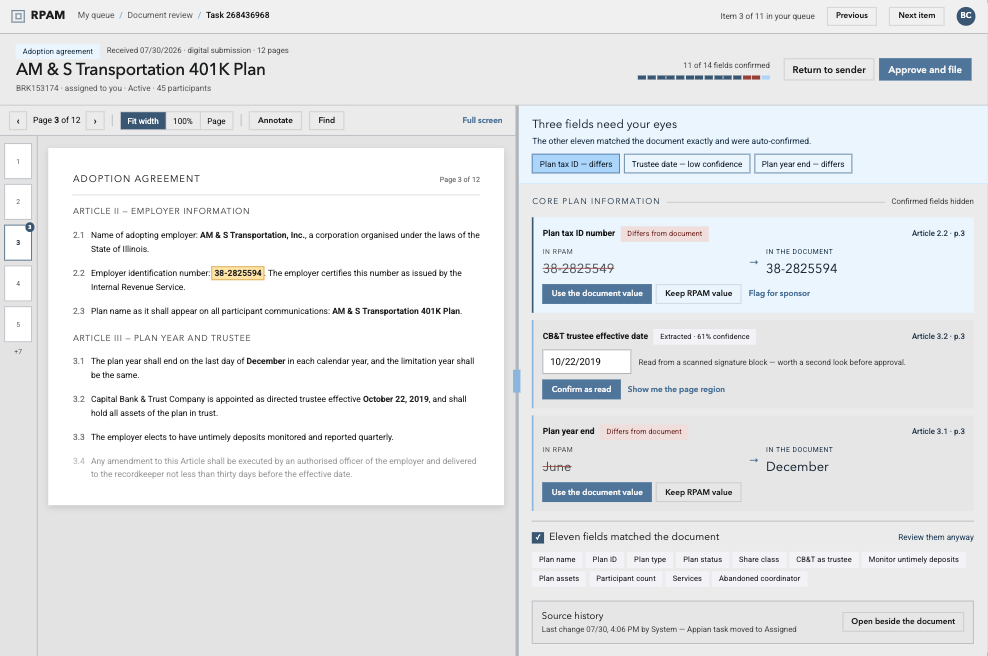Viewport: 988px width, 656px height.
Task: Click the December document value
Action: point(797,467)
